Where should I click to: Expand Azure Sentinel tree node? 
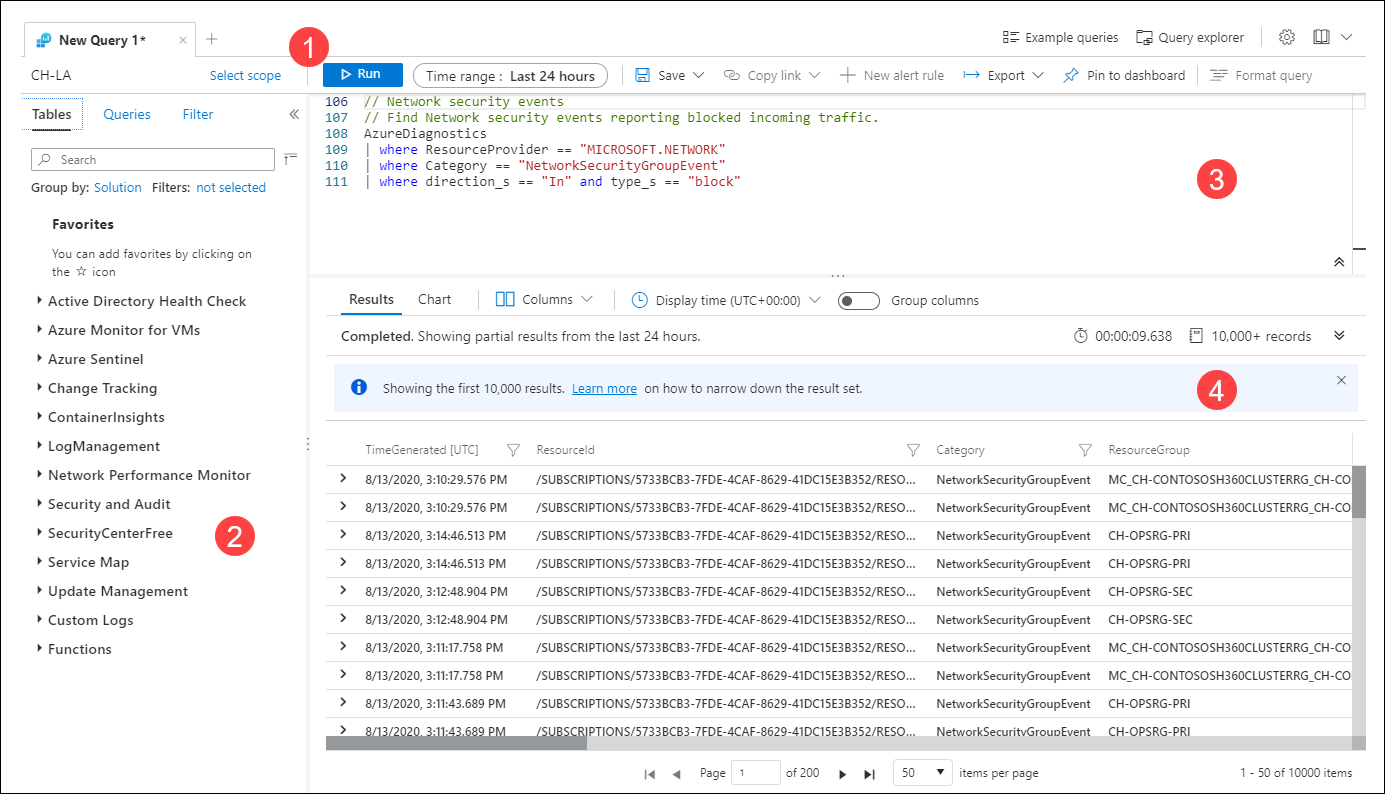click(40, 358)
